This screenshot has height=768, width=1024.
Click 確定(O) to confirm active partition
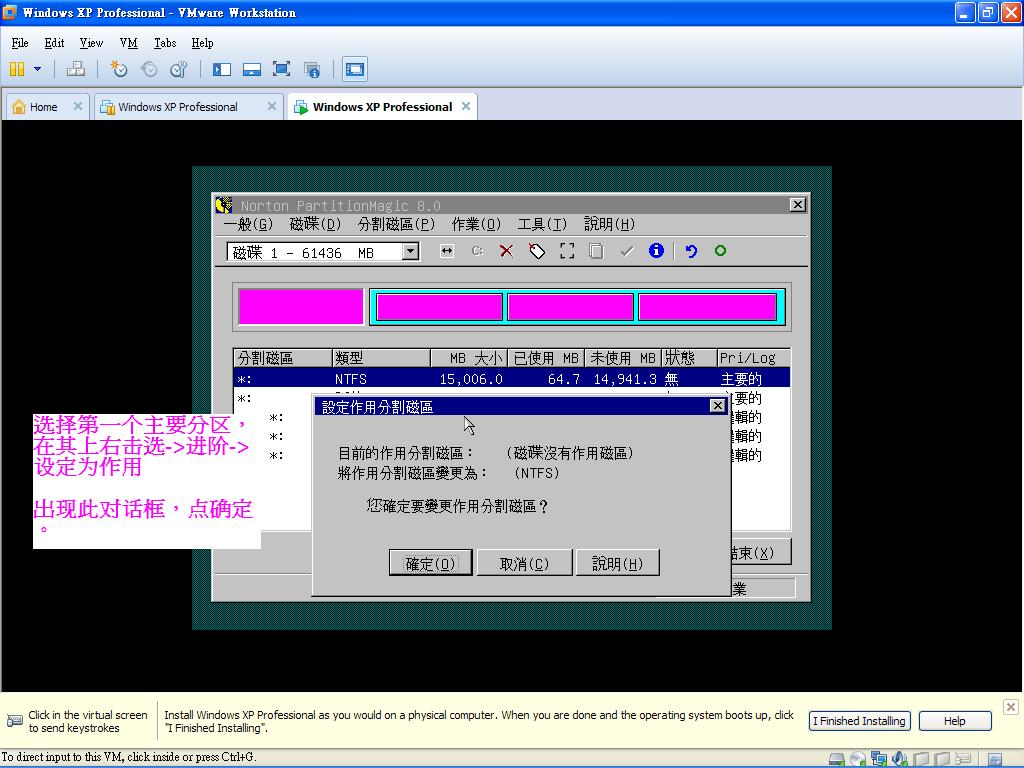click(x=430, y=563)
